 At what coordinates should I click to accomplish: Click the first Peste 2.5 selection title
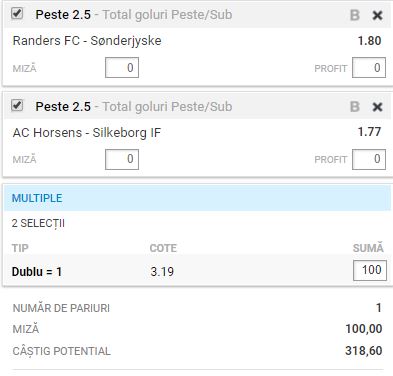(x=63, y=15)
